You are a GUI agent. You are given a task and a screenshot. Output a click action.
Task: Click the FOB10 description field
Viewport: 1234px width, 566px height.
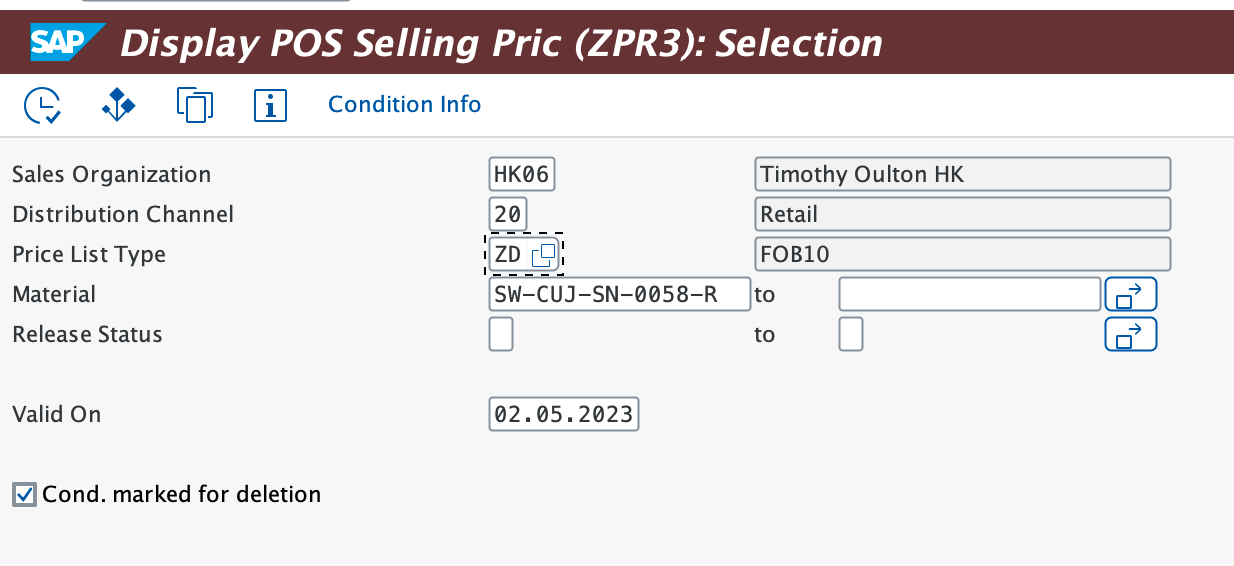tap(961, 255)
